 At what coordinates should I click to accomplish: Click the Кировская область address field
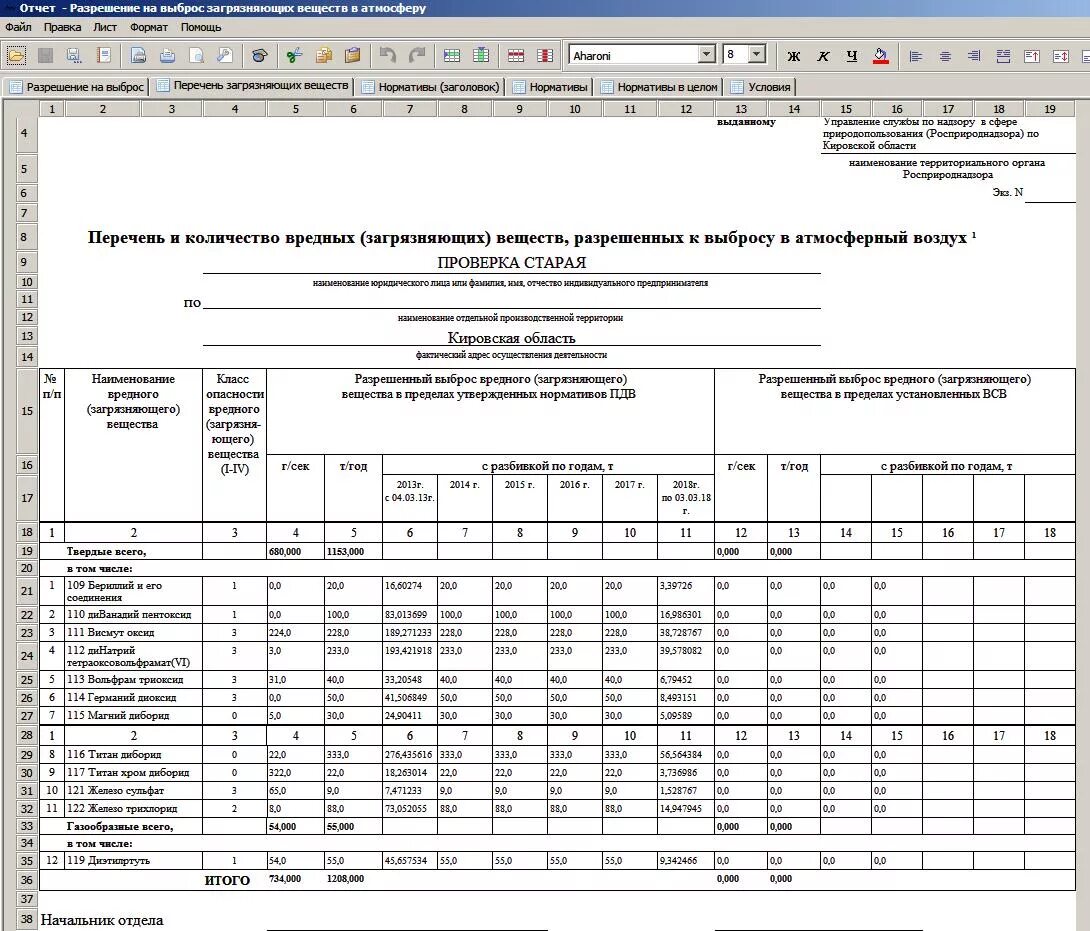pyautogui.click(x=512, y=338)
